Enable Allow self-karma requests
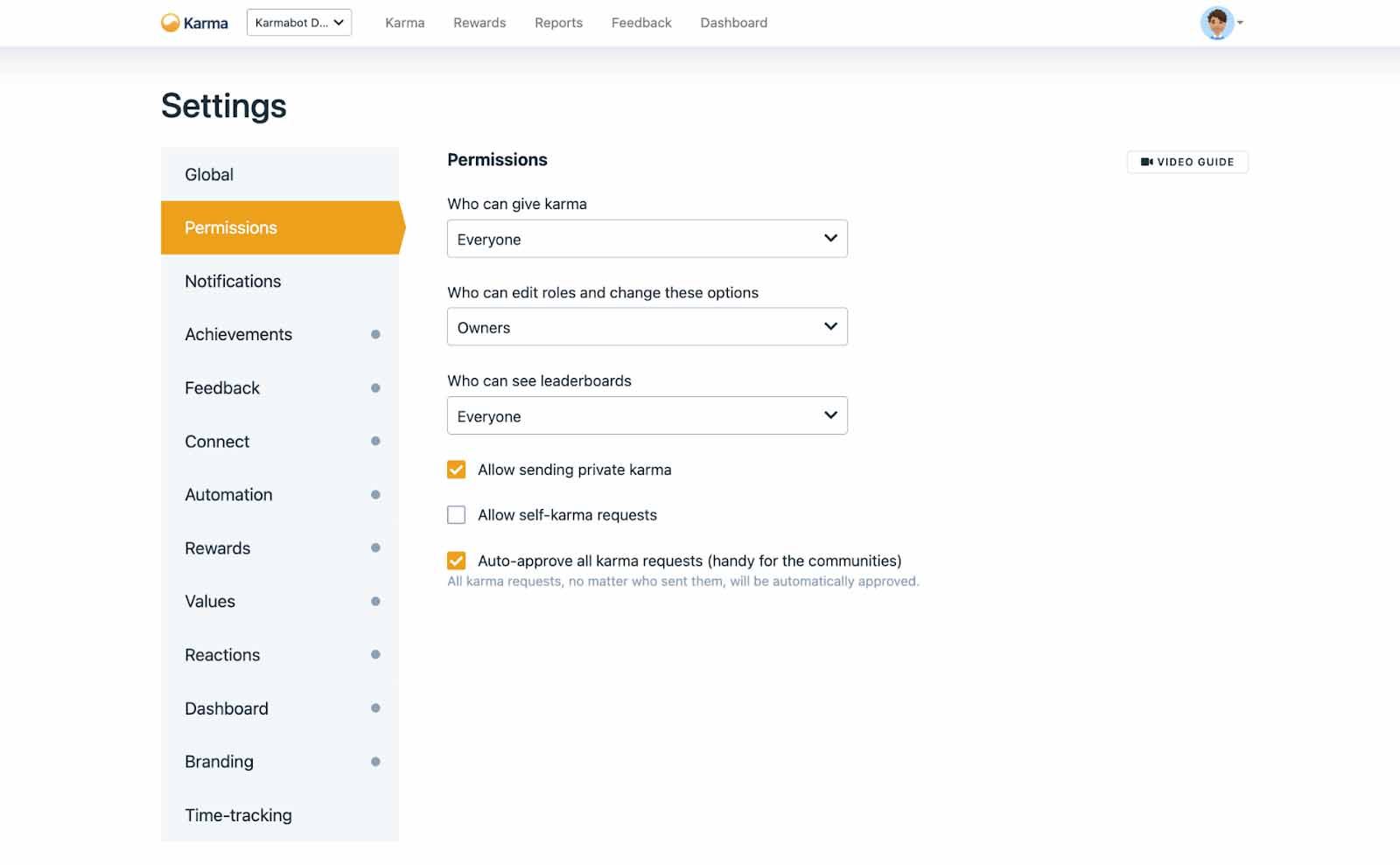This screenshot has height=865, width=1400. pyautogui.click(x=456, y=515)
